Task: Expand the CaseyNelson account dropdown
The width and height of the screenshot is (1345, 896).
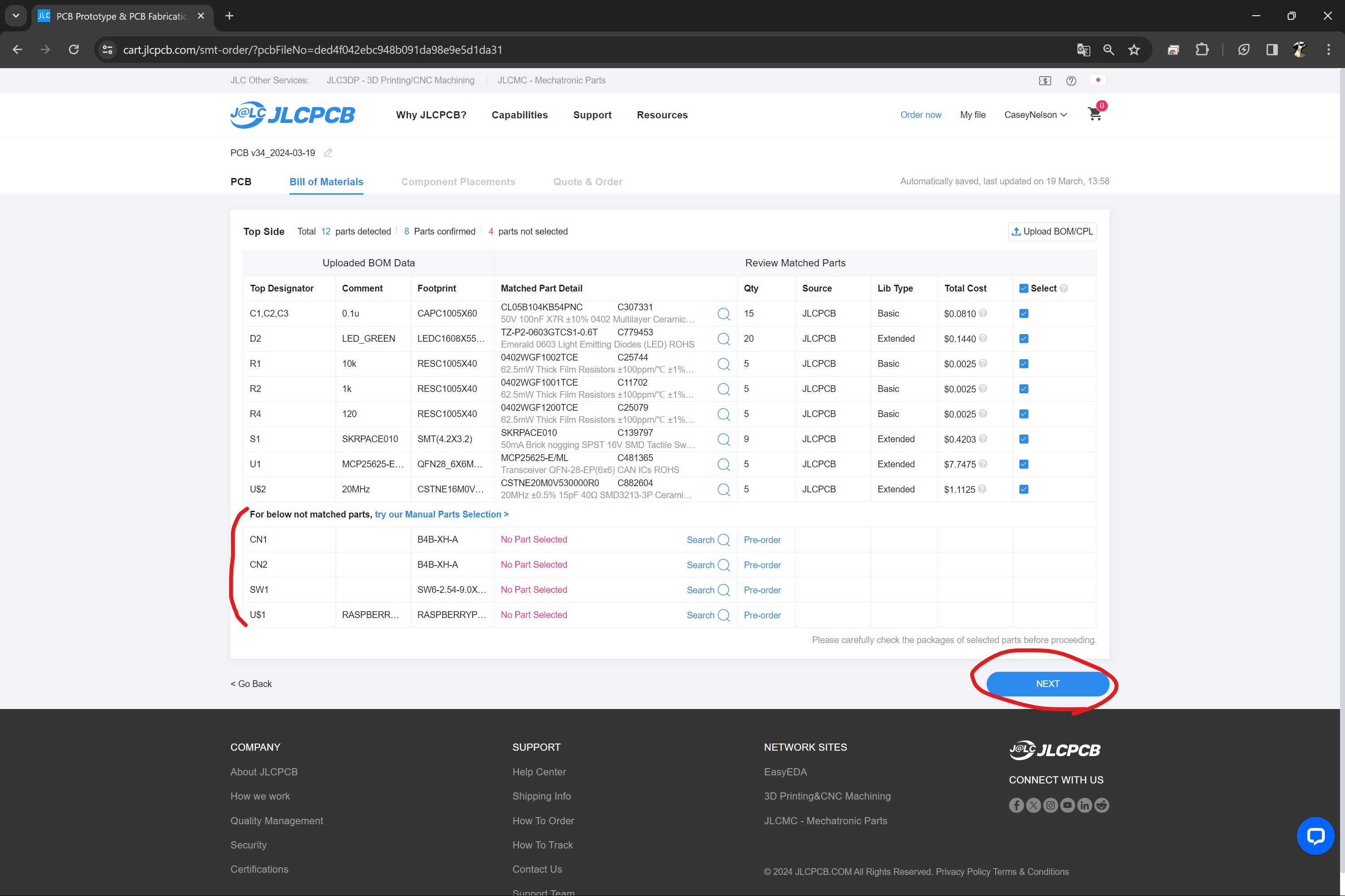Action: [1035, 115]
